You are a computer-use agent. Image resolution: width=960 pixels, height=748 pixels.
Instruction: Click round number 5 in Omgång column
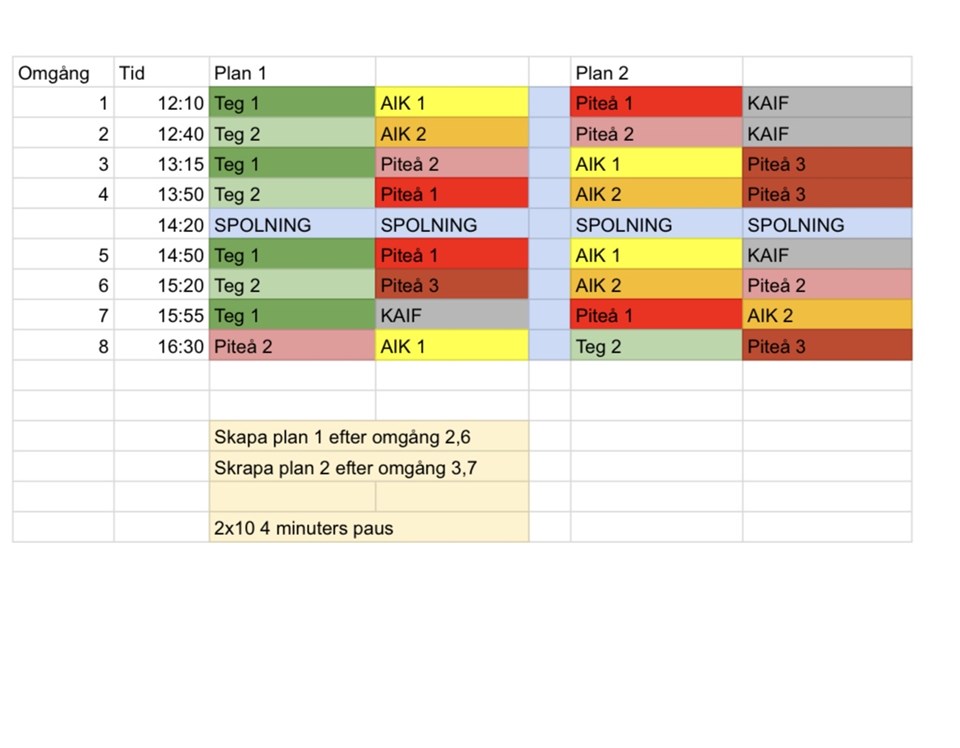pyautogui.click(x=63, y=255)
